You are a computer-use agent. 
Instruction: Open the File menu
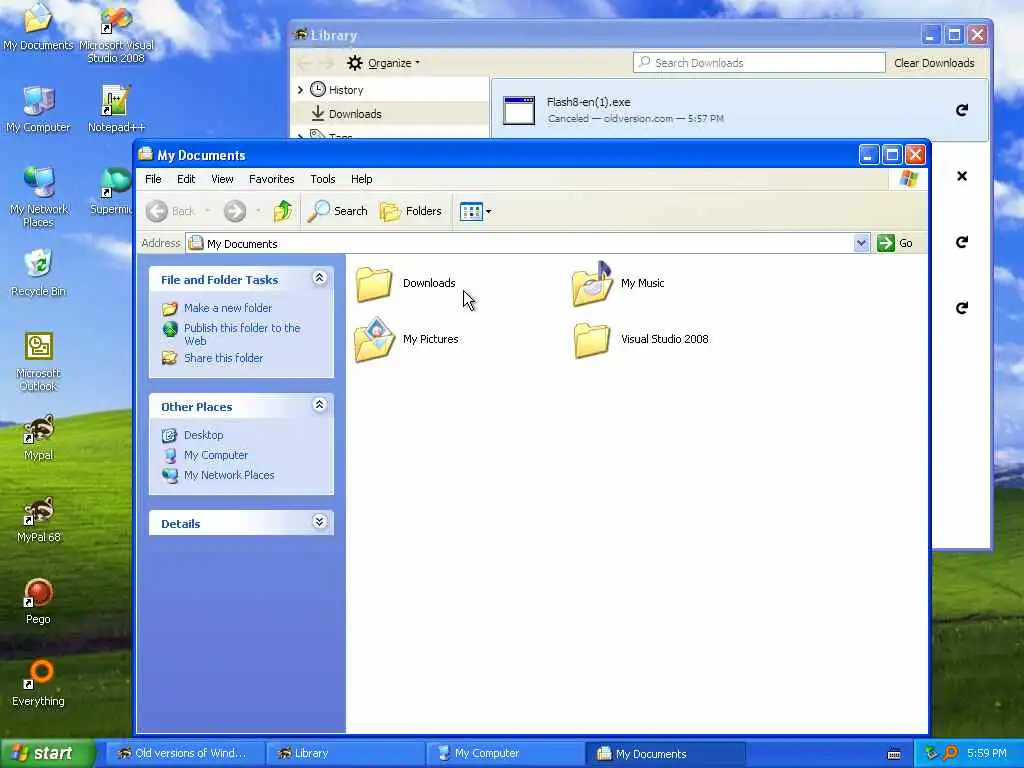[x=153, y=179]
